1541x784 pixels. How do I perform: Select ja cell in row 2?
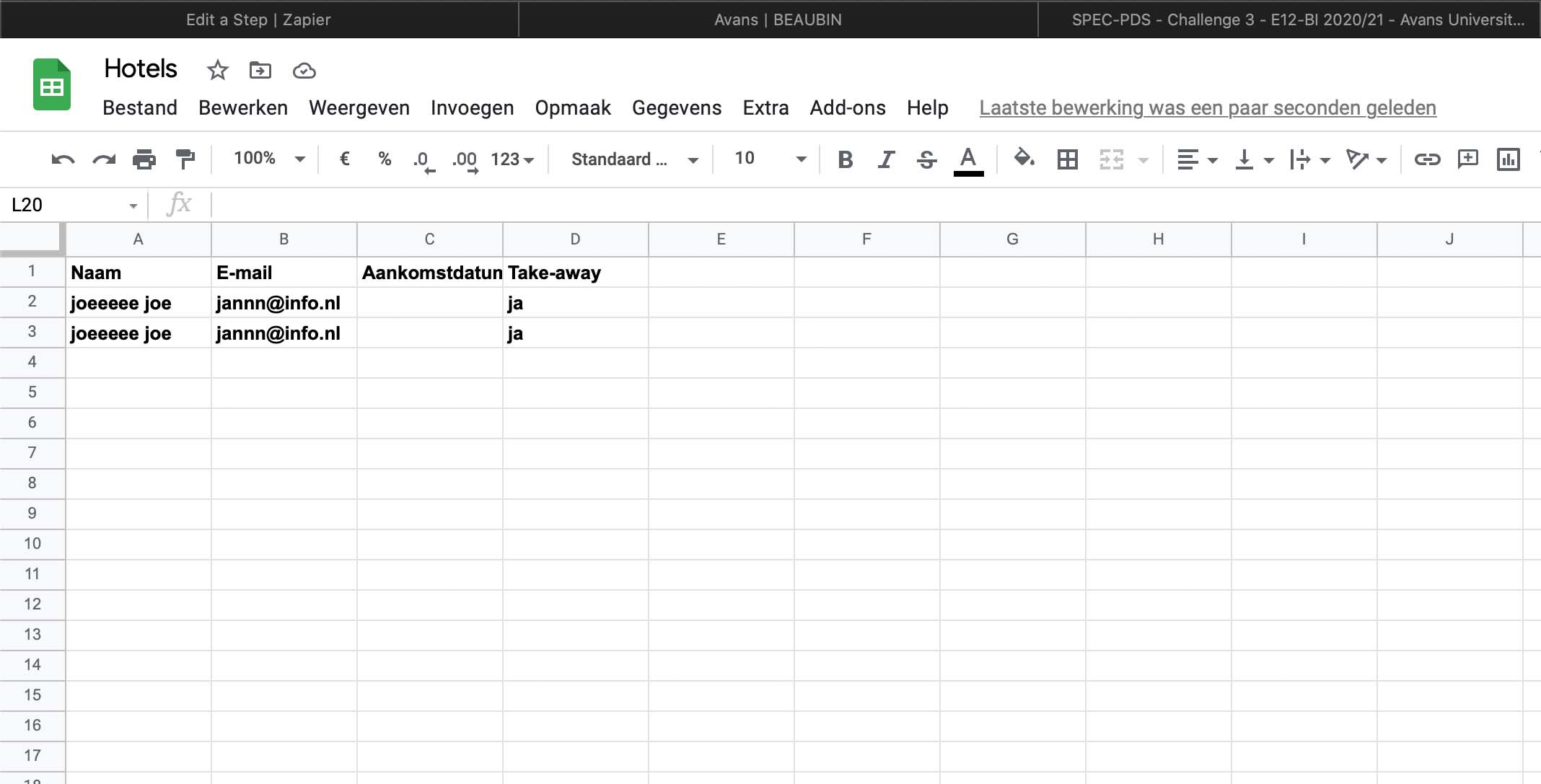tap(575, 302)
